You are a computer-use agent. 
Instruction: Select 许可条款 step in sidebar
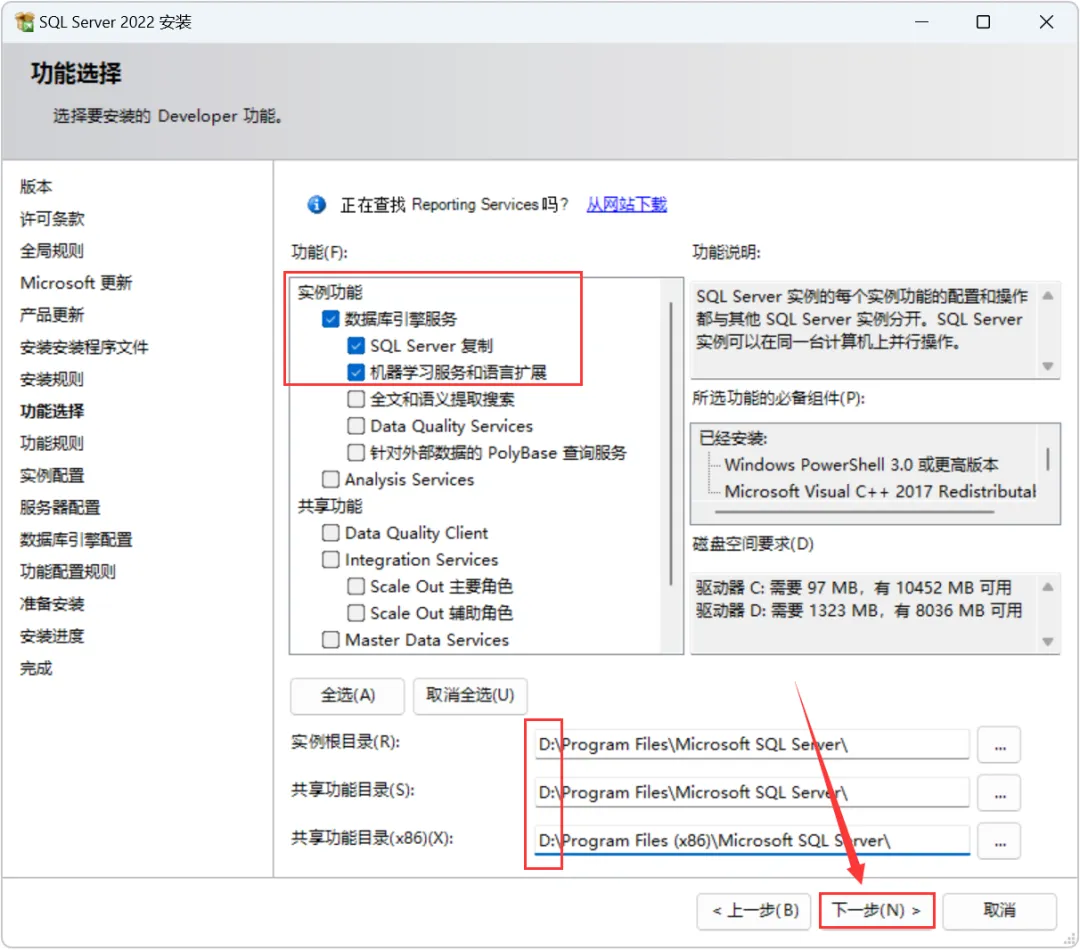(x=52, y=219)
